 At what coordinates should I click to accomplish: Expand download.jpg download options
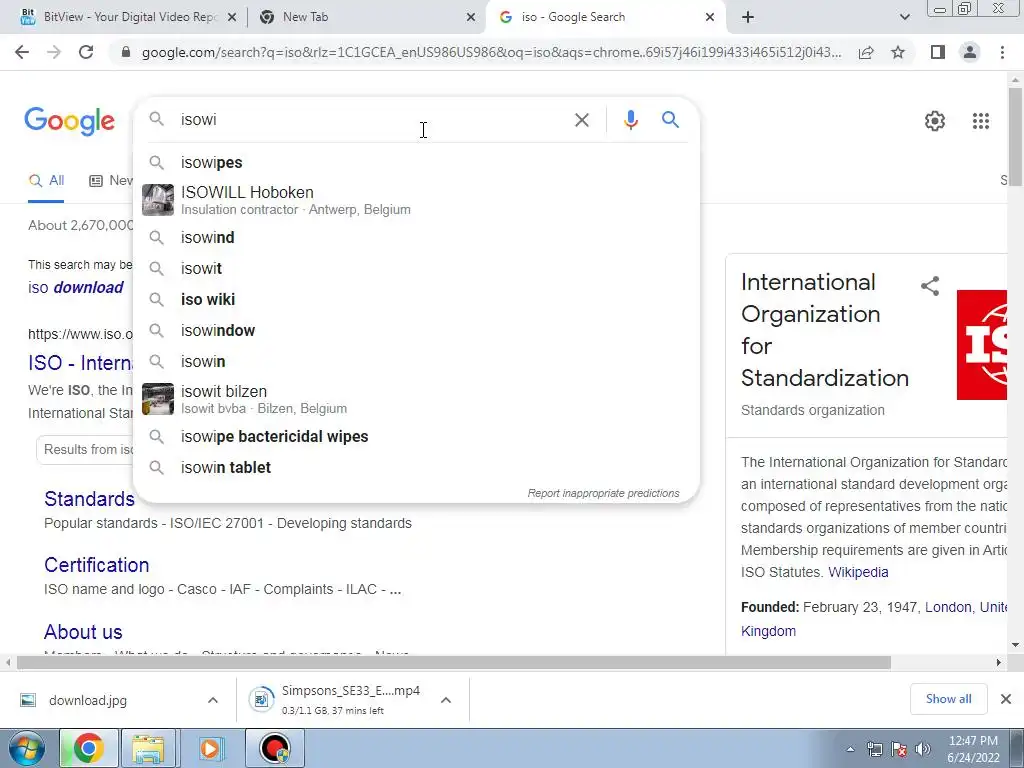point(213,700)
